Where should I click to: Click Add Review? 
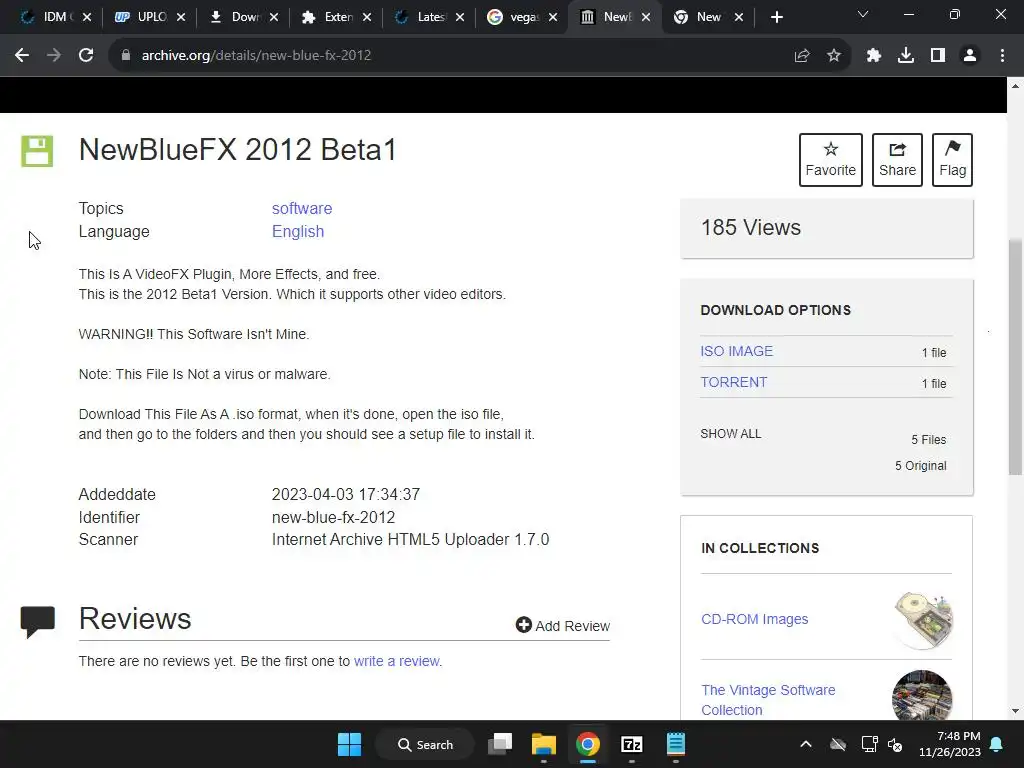point(563,626)
